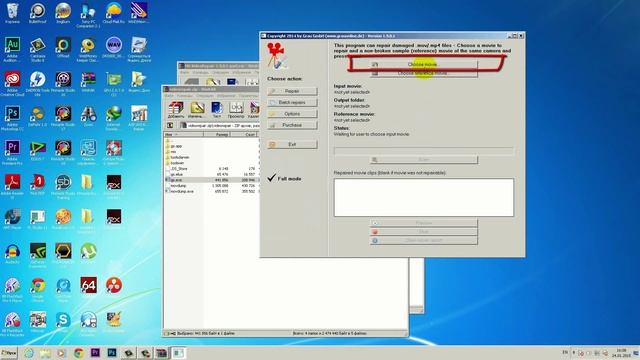Select the toolswin folder in WinRAR
Screen dimensions: 640x360
(177, 163)
